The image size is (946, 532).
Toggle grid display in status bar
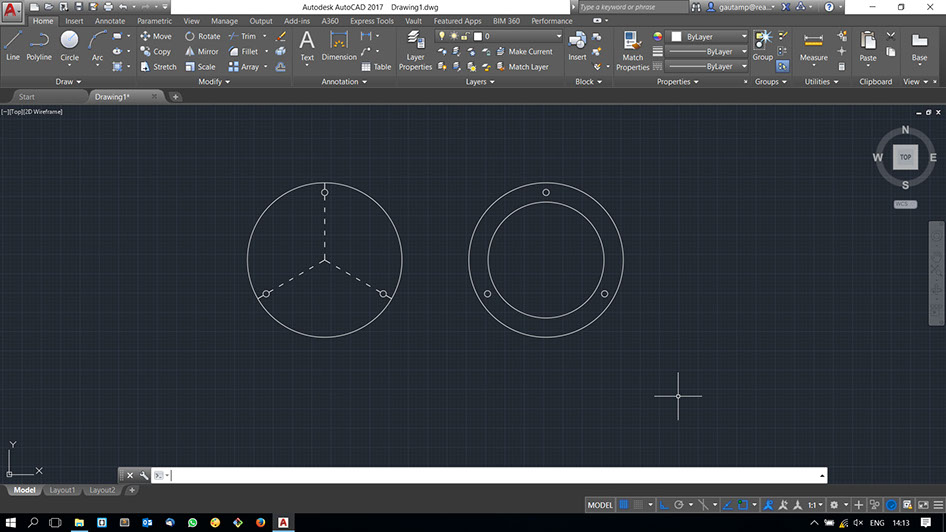click(x=625, y=505)
